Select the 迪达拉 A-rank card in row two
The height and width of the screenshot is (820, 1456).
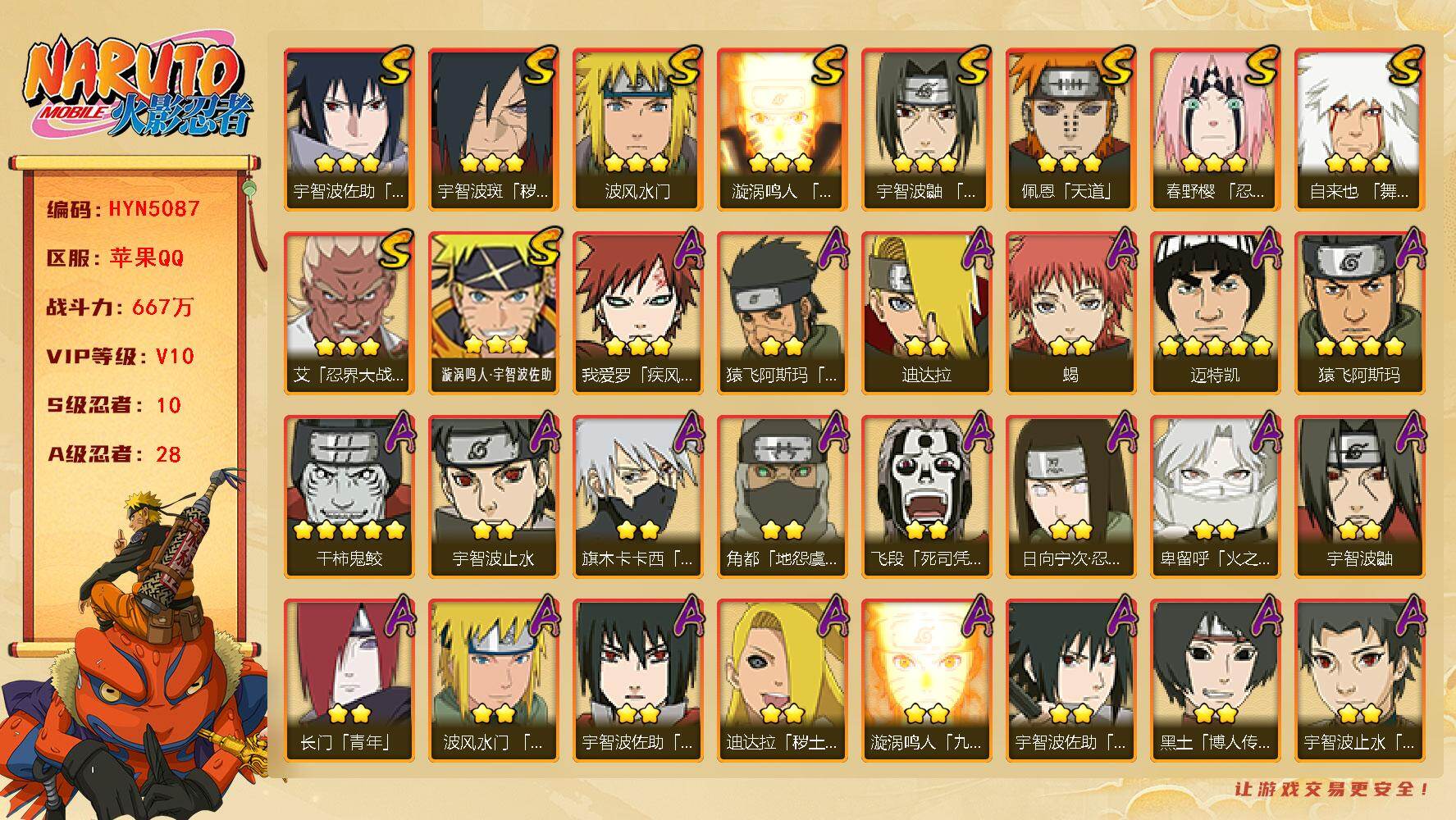926,313
